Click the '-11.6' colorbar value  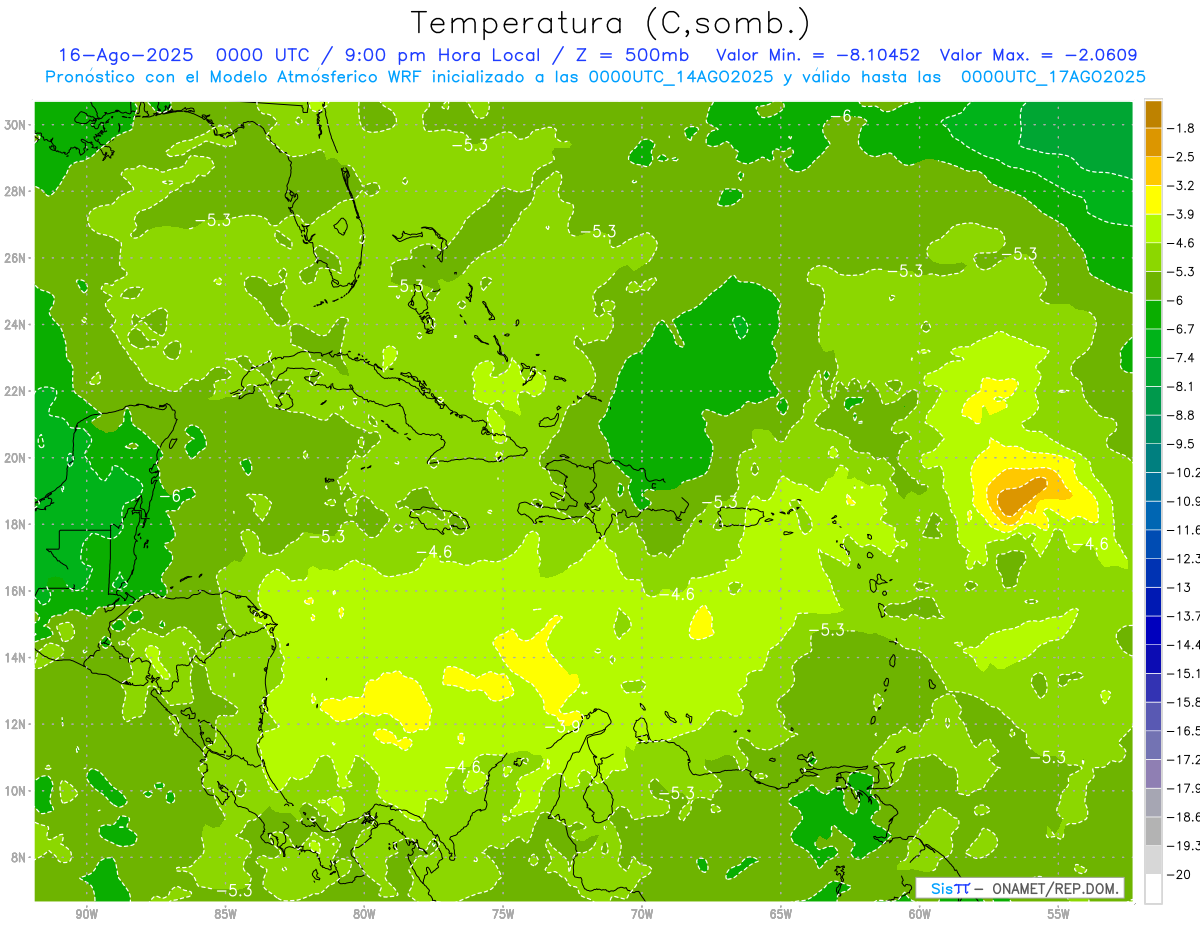point(1185,530)
